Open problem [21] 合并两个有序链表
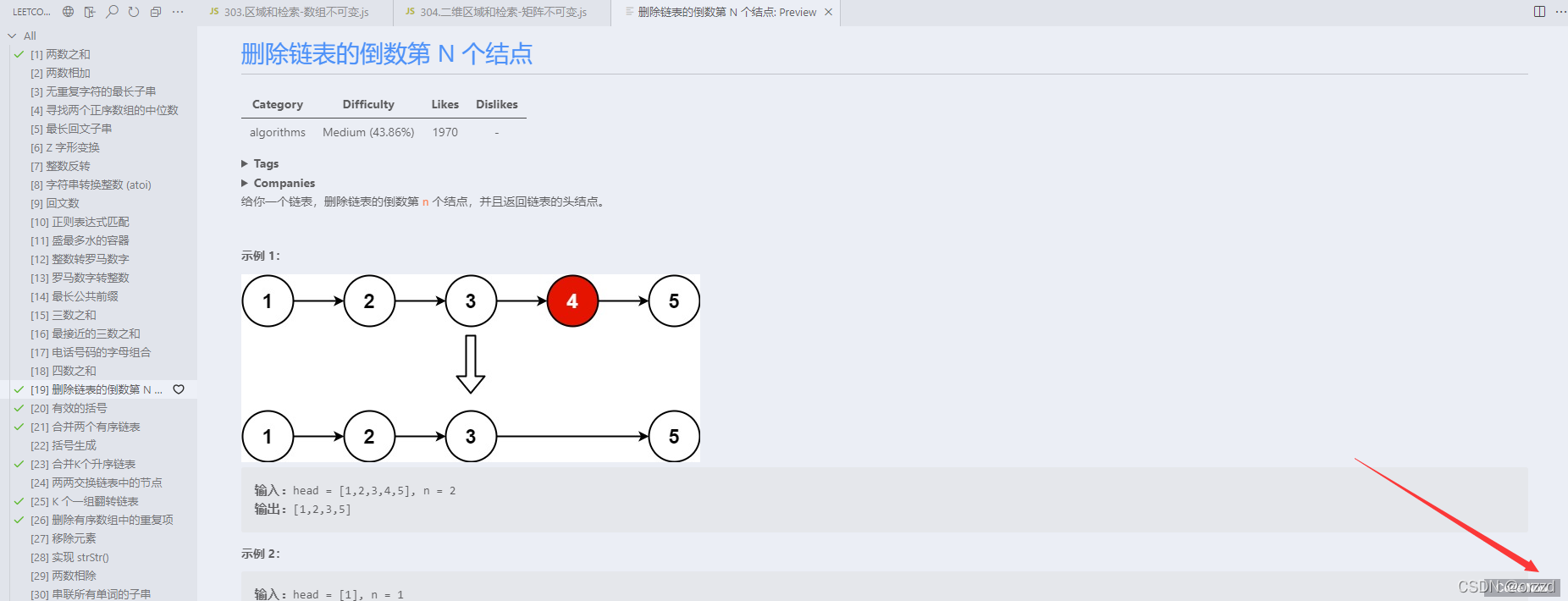The image size is (1568, 601). [x=86, y=427]
